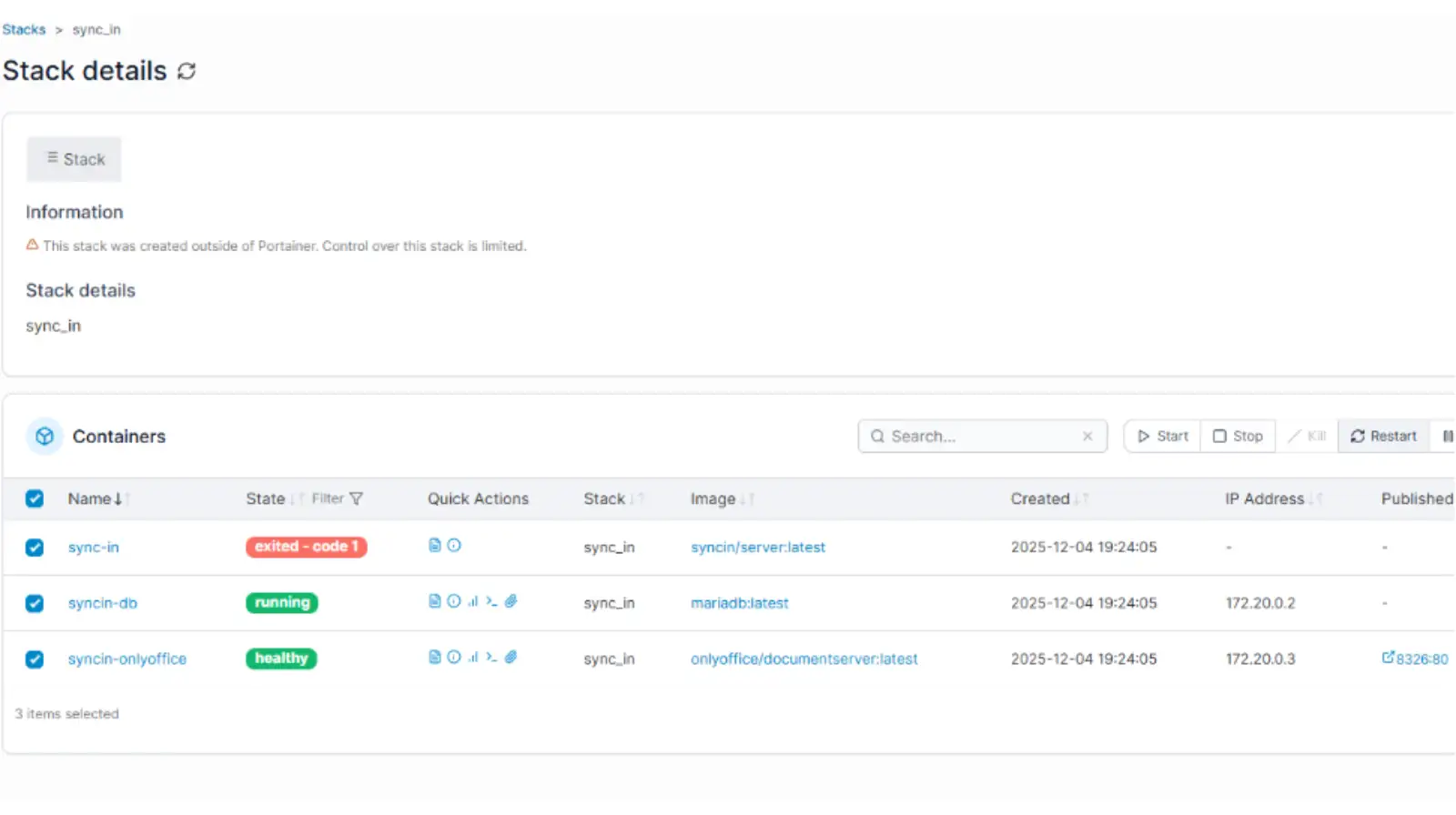The image size is (1456, 815).
Task: Open the State column Filter dropdown
Action: 338,498
